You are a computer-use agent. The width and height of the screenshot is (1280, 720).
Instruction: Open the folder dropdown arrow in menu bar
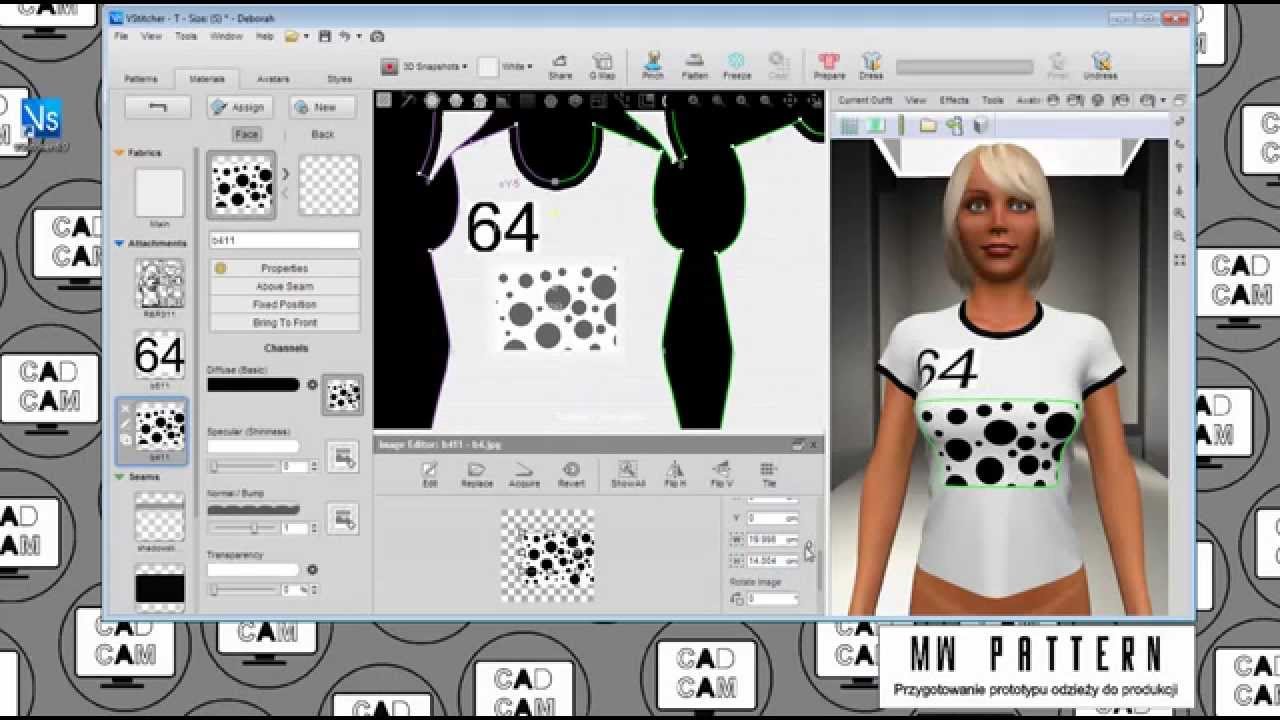306,37
